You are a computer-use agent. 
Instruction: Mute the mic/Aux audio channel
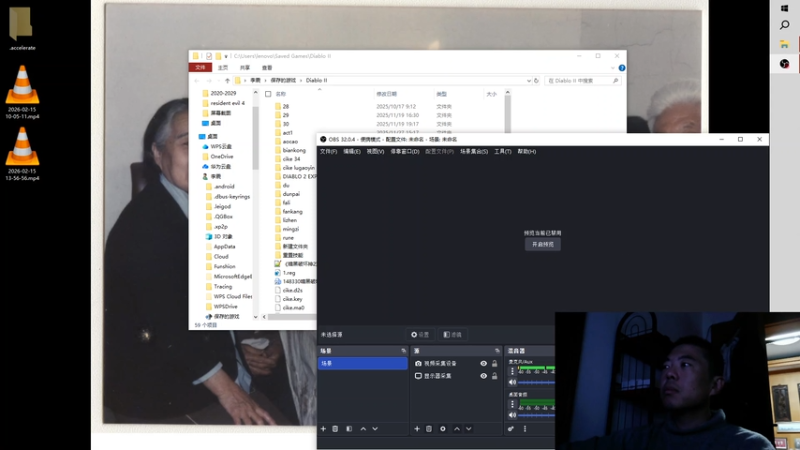pyautogui.click(x=512, y=382)
